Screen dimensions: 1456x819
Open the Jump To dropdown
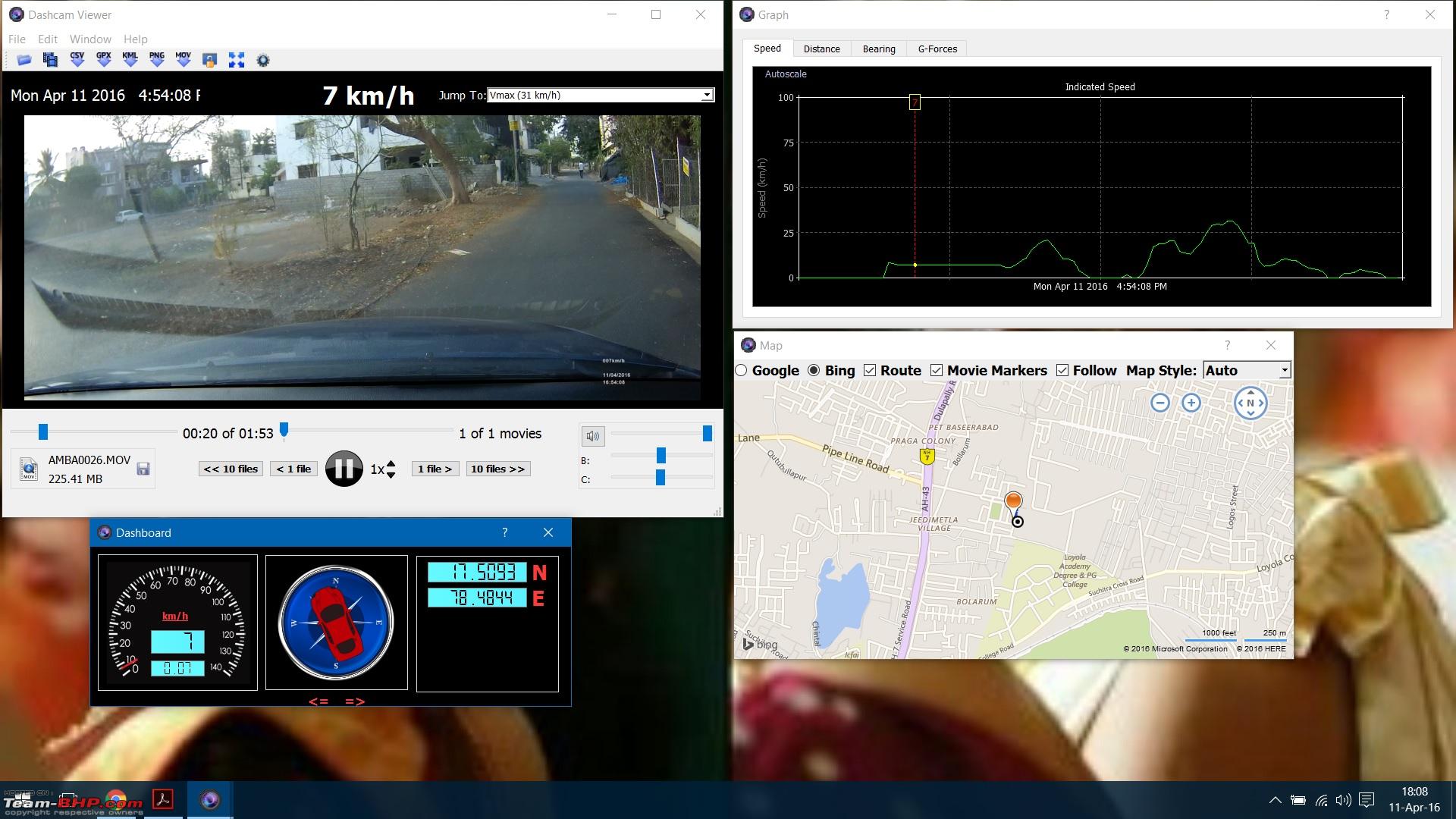click(600, 95)
